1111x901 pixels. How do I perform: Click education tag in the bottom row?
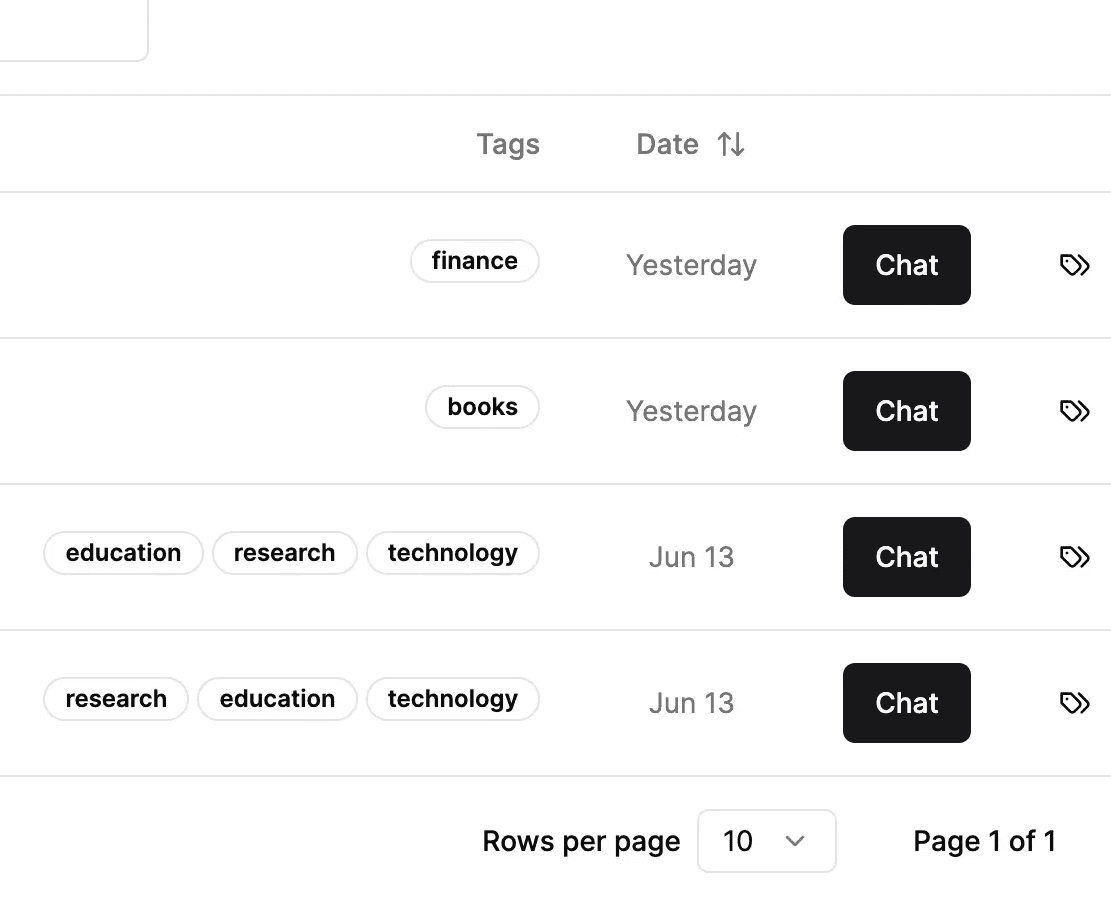point(277,698)
